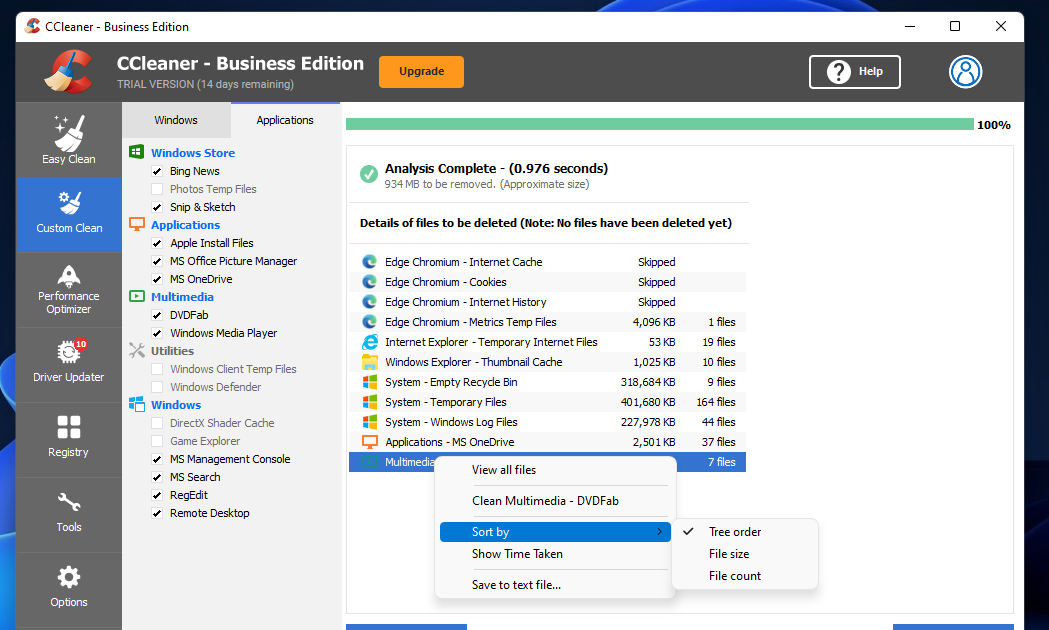Click the Utilities wrench category icon
Image resolution: width=1049 pixels, height=630 pixels.
click(136, 350)
